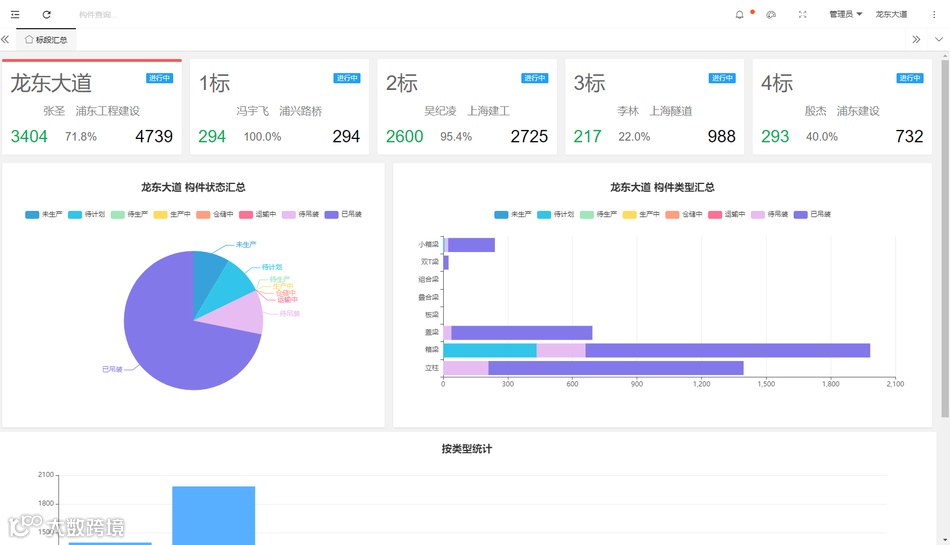Click 进行中 badge on 4标 card
The width and height of the screenshot is (950, 545).
point(910,78)
